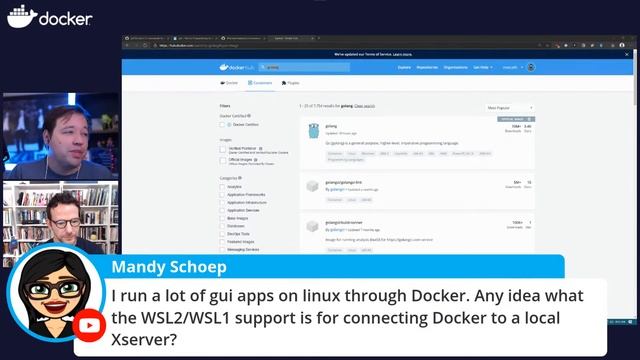The image size is (640, 360).
Task: Click the Official Images badge icon
Action: 256,160
